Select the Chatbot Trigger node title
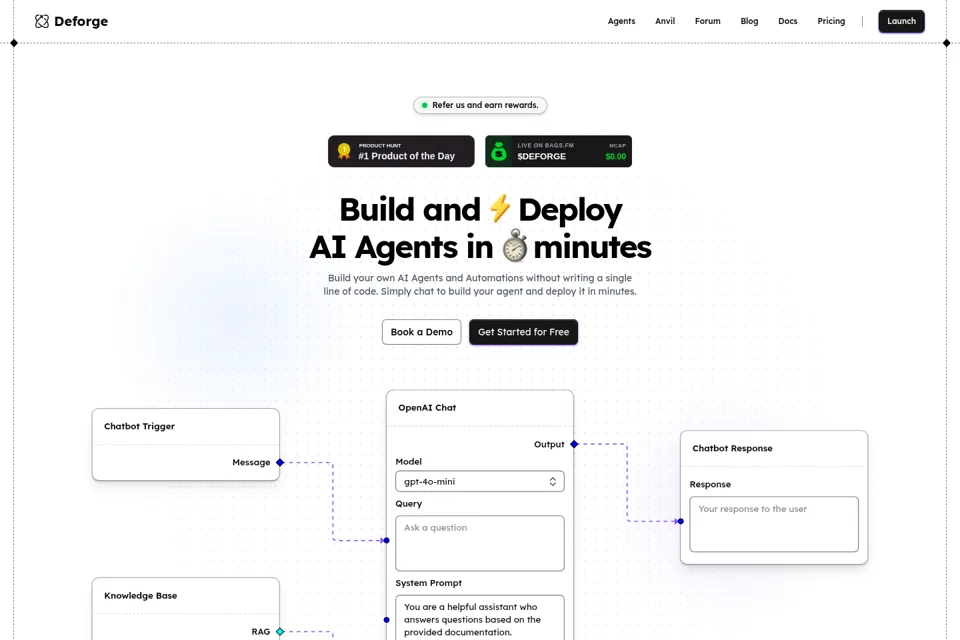The image size is (960, 640). [x=140, y=426]
